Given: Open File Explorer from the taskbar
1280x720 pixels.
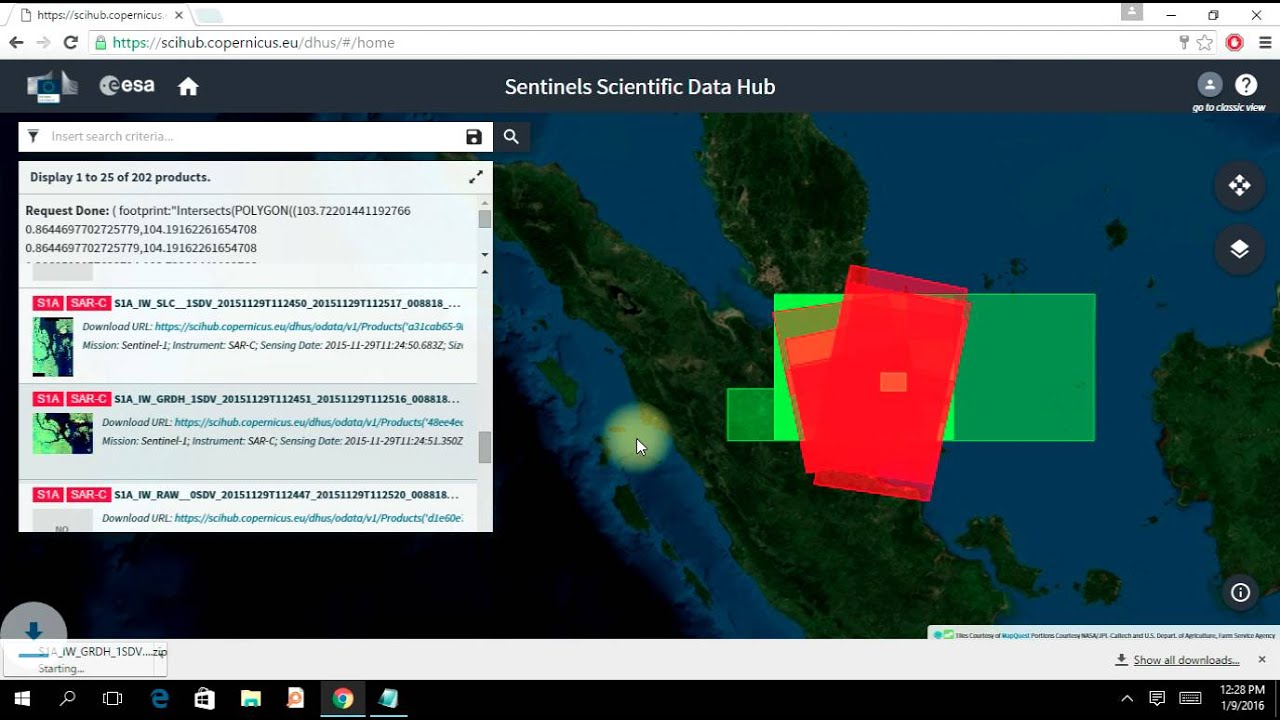Looking at the screenshot, I should tap(251, 698).
